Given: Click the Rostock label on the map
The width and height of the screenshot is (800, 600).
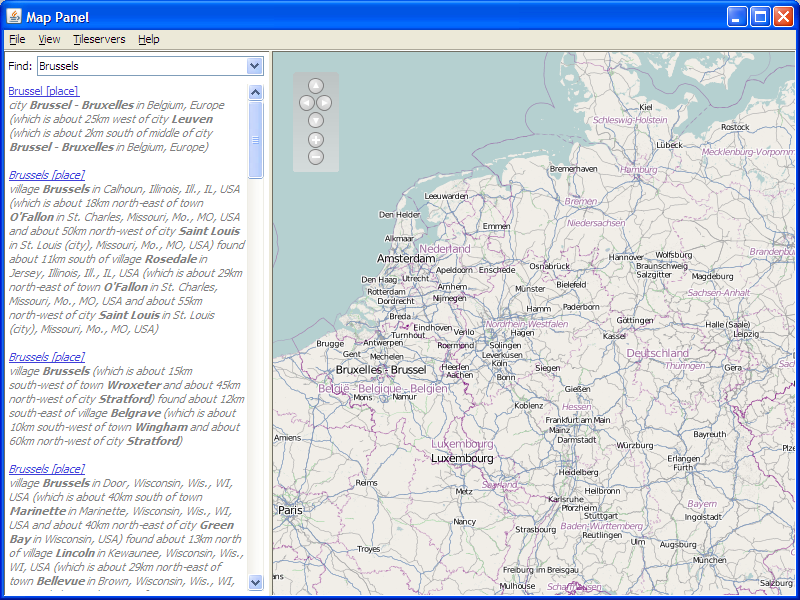Looking at the screenshot, I should tap(735, 127).
